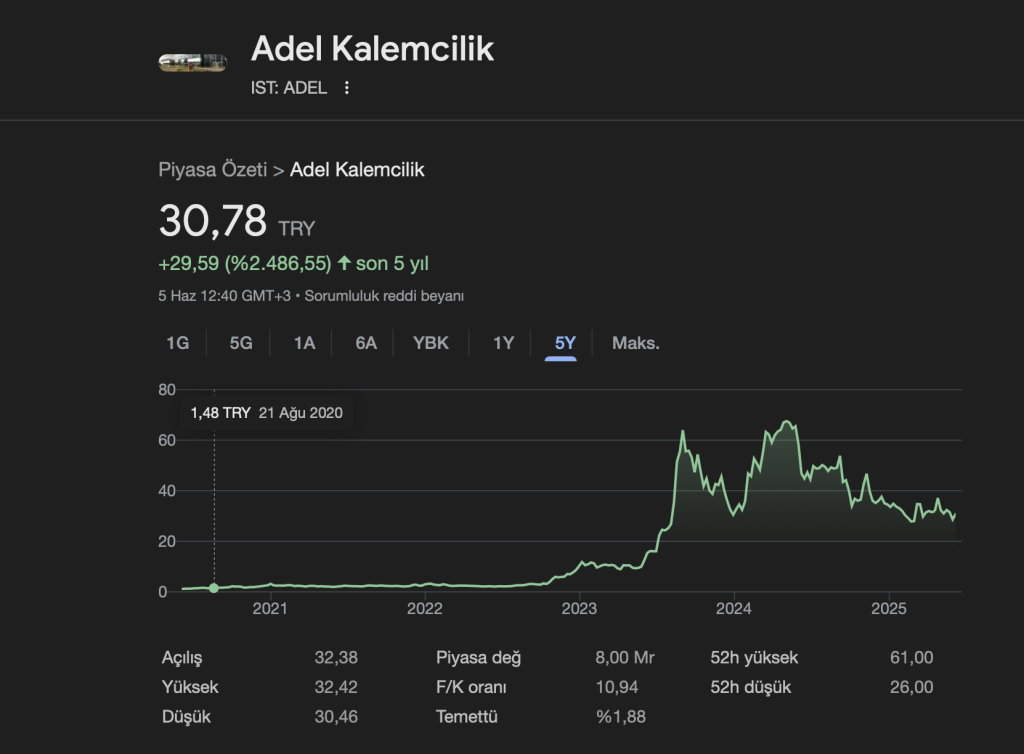The image size is (1024, 754).
Task: Click the green data point on the chart line
Action: [214, 588]
